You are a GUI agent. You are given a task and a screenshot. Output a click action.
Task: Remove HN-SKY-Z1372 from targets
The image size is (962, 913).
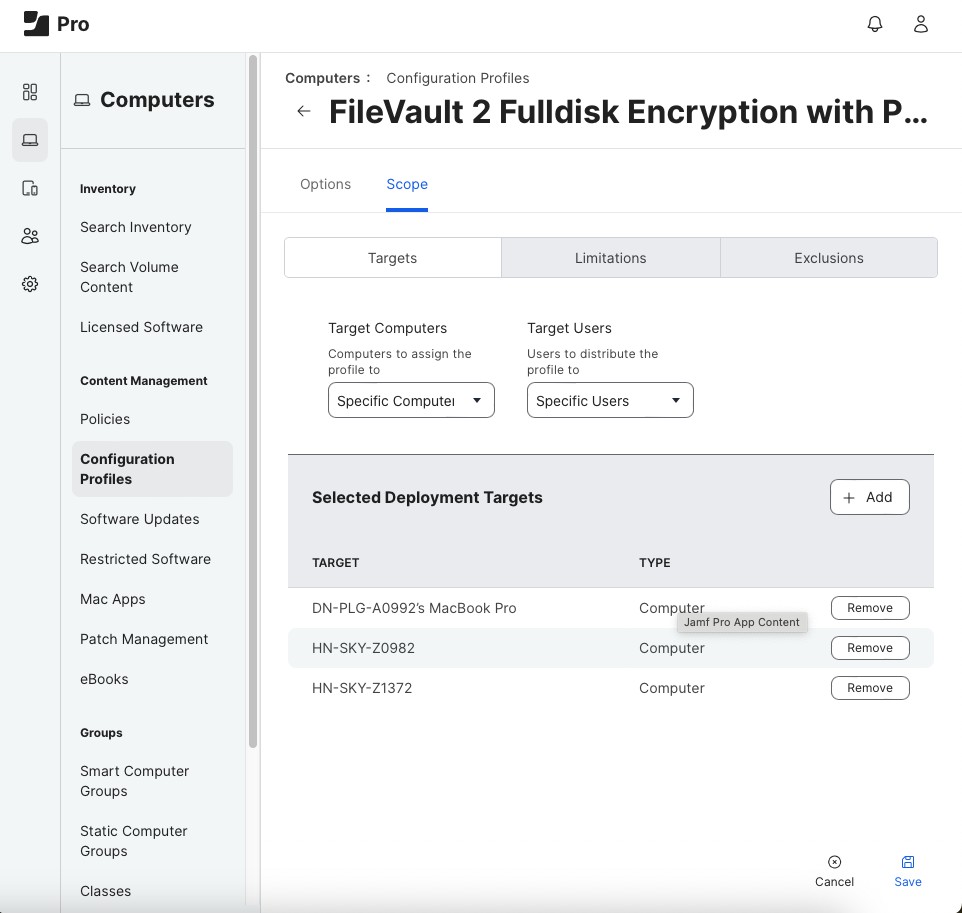coord(869,688)
